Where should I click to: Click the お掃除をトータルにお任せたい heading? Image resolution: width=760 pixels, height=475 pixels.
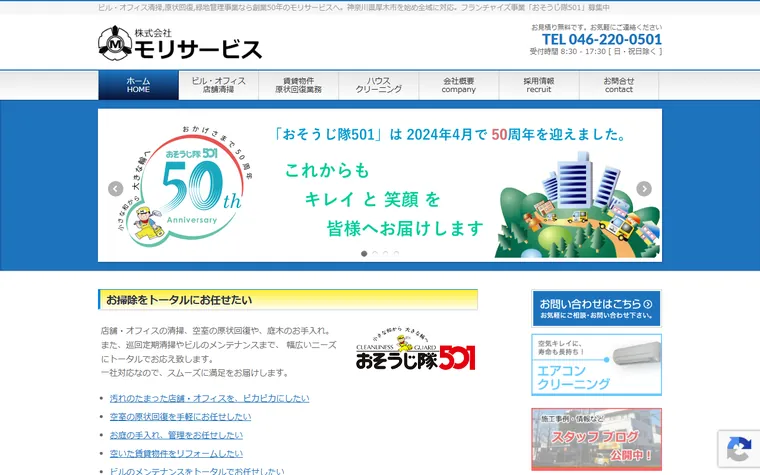click(288, 300)
